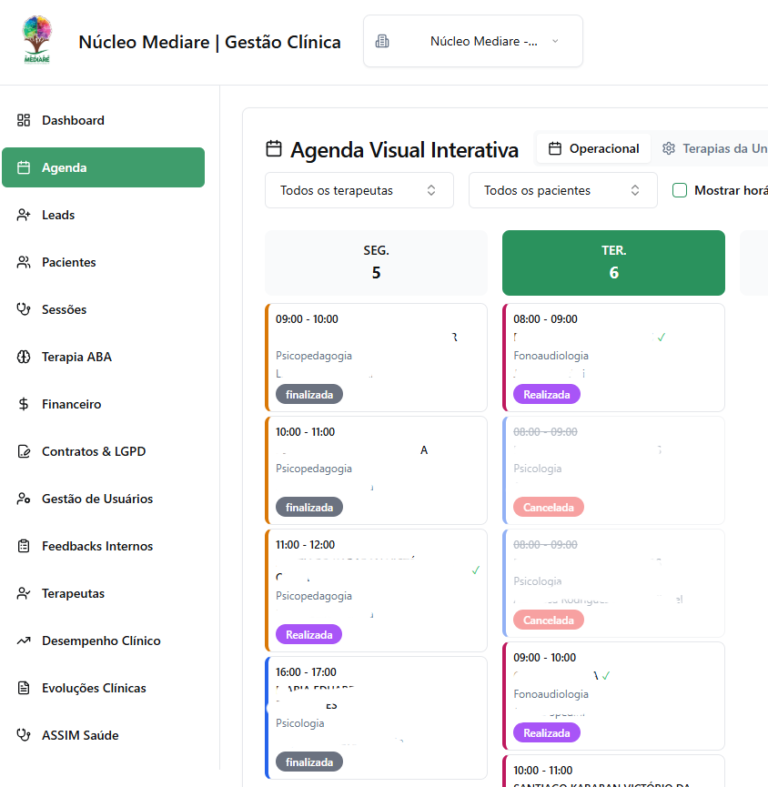Click the Terapia ABA brain icon
Image resolution: width=768 pixels, height=787 pixels.
click(24, 357)
